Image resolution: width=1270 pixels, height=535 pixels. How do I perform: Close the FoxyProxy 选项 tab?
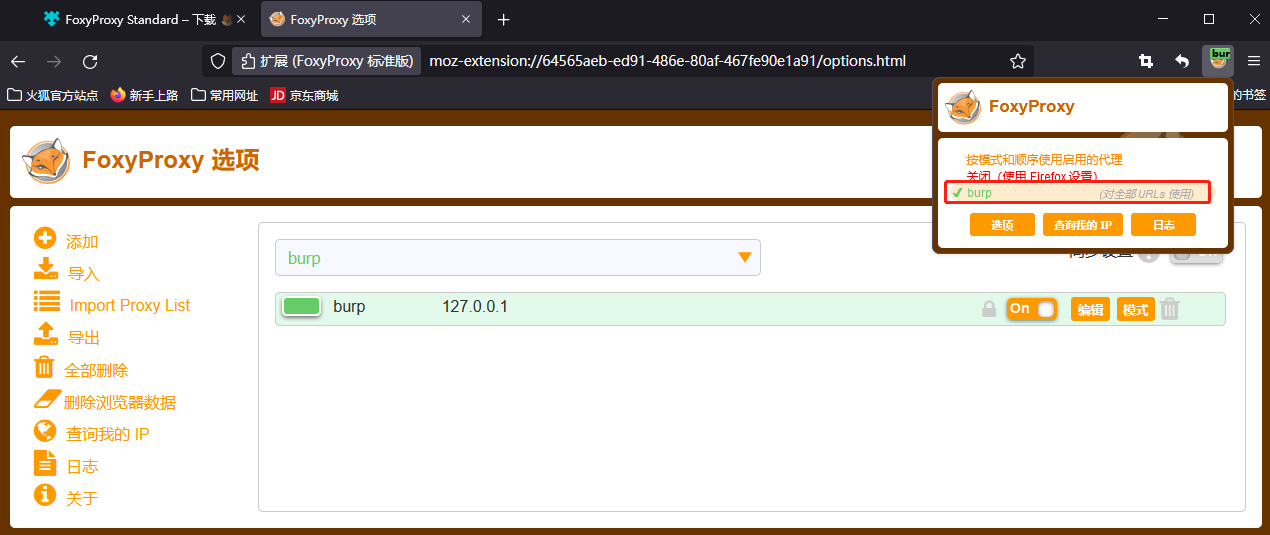pos(465,20)
